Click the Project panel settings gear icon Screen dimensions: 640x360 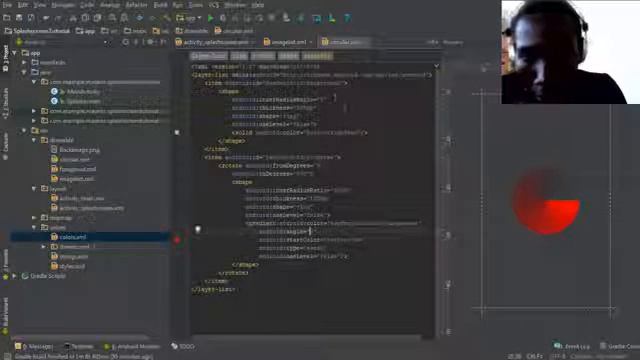[150, 42]
